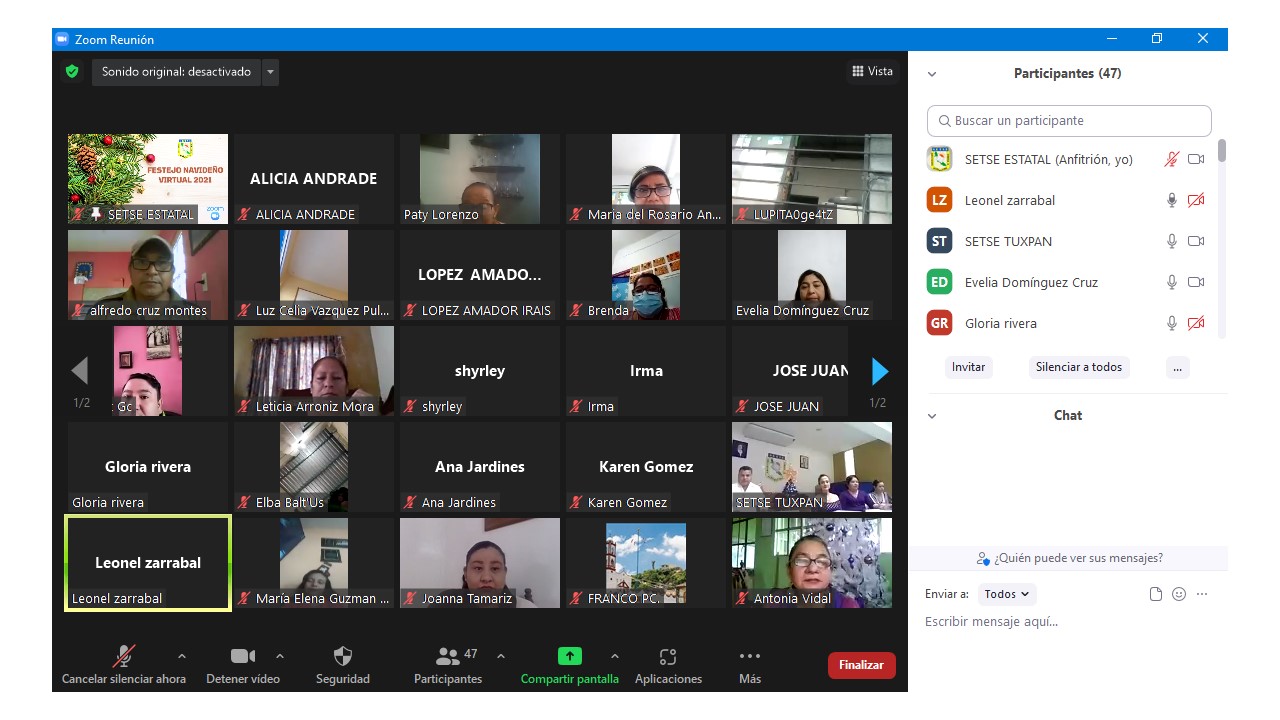Click Evelia Domínguez Cruz camera icon
Screen dimensions: 1280x720
[1196, 282]
